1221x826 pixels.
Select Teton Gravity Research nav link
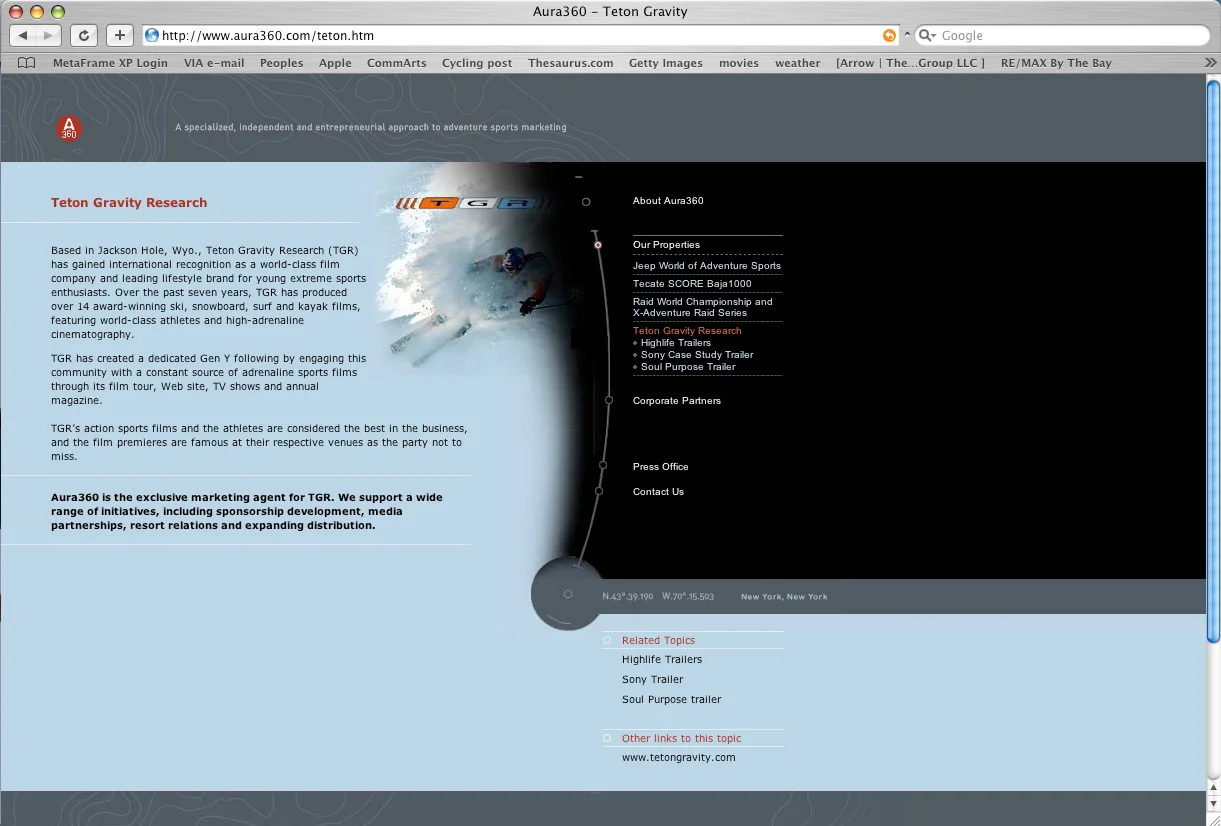[x=687, y=331]
